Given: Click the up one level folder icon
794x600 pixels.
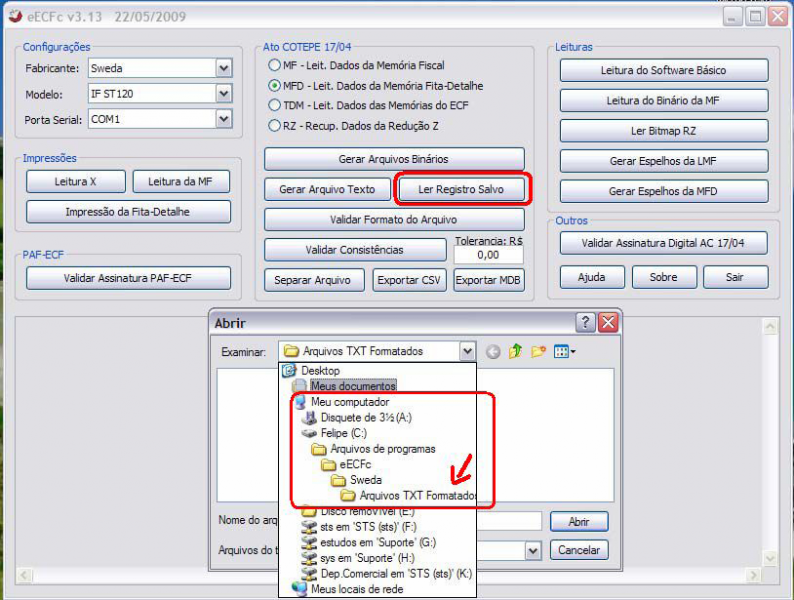Looking at the screenshot, I should [516, 352].
